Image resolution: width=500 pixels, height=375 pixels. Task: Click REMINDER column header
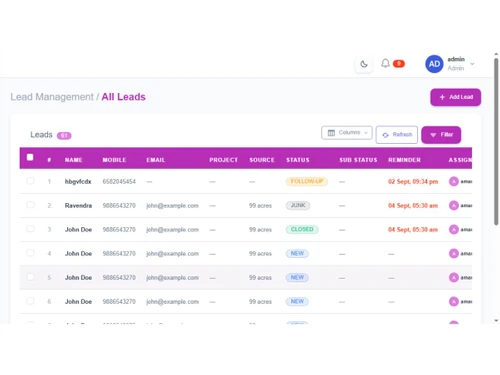(404, 160)
